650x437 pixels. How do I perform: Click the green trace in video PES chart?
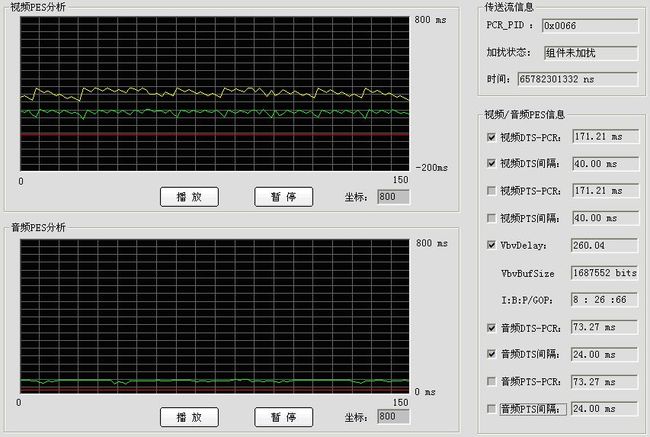coord(214,112)
